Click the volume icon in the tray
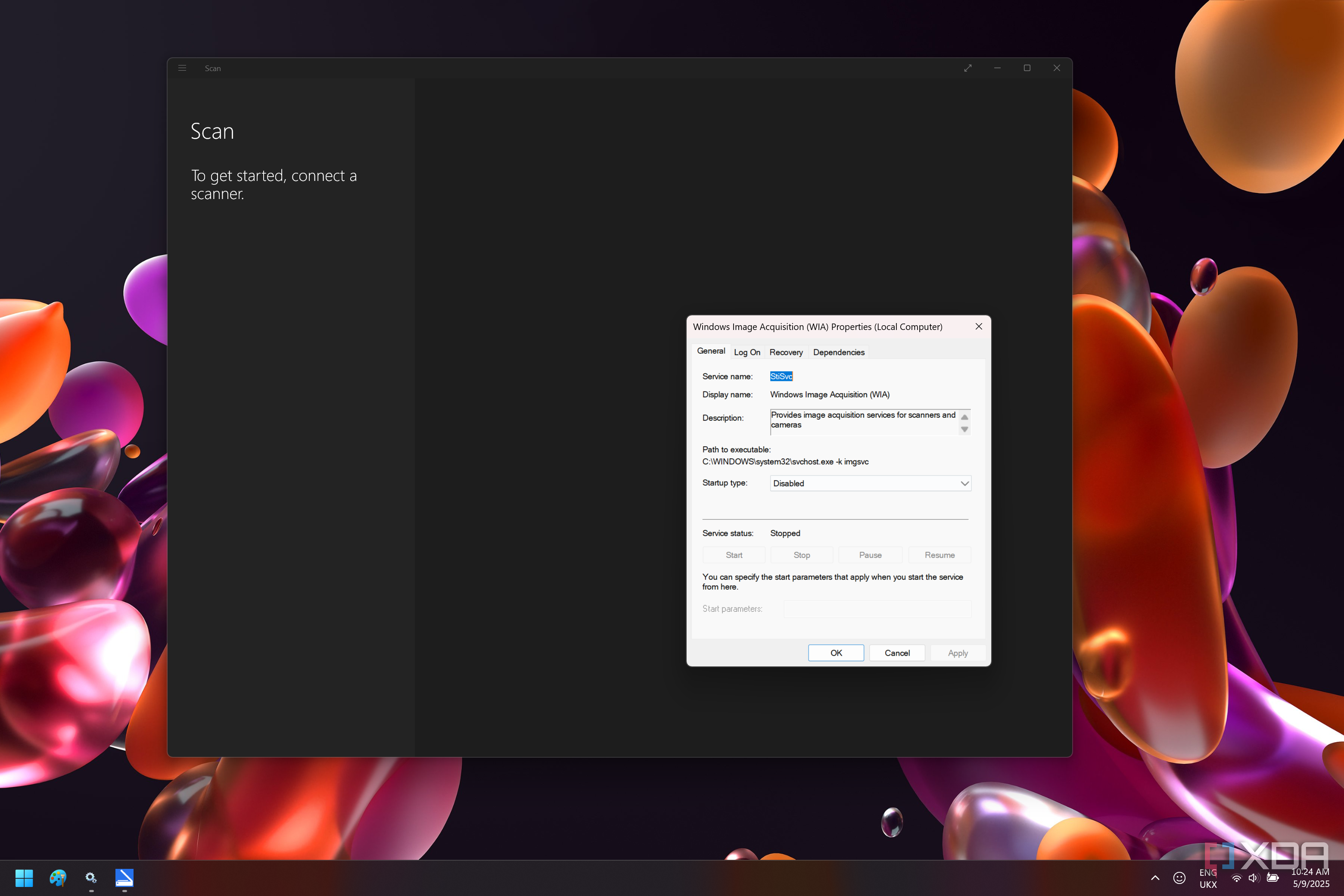This screenshot has width=1344, height=896. pyautogui.click(x=1254, y=878)
